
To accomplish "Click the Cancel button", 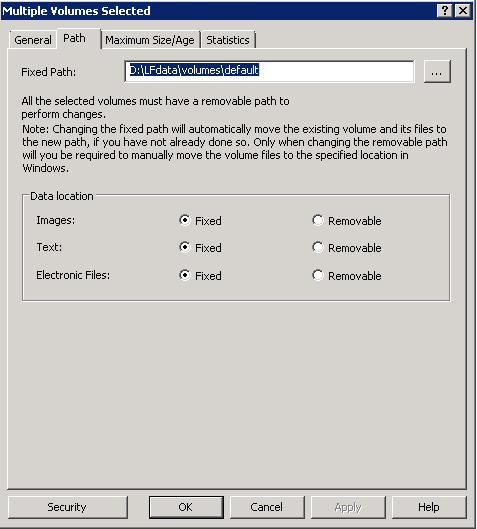I will pos(267,507).
